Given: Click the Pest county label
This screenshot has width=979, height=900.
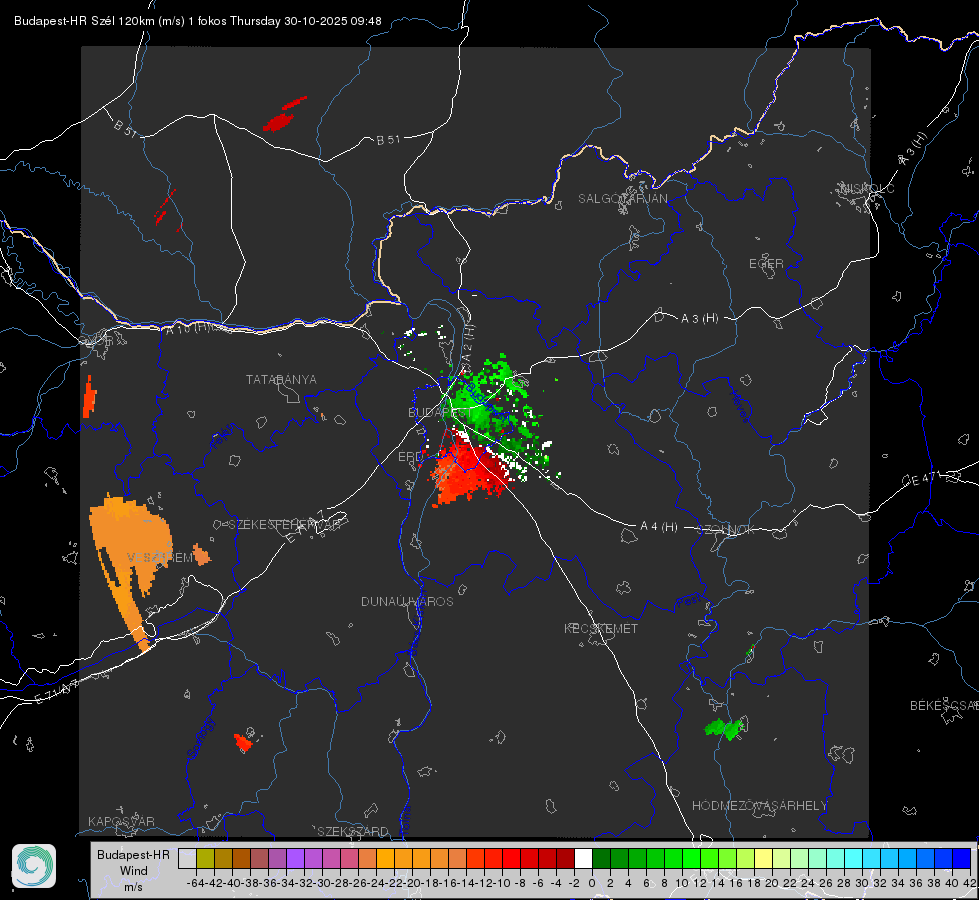Looking at the screenshot, I should pyautogui.click(x=687, y=602).
